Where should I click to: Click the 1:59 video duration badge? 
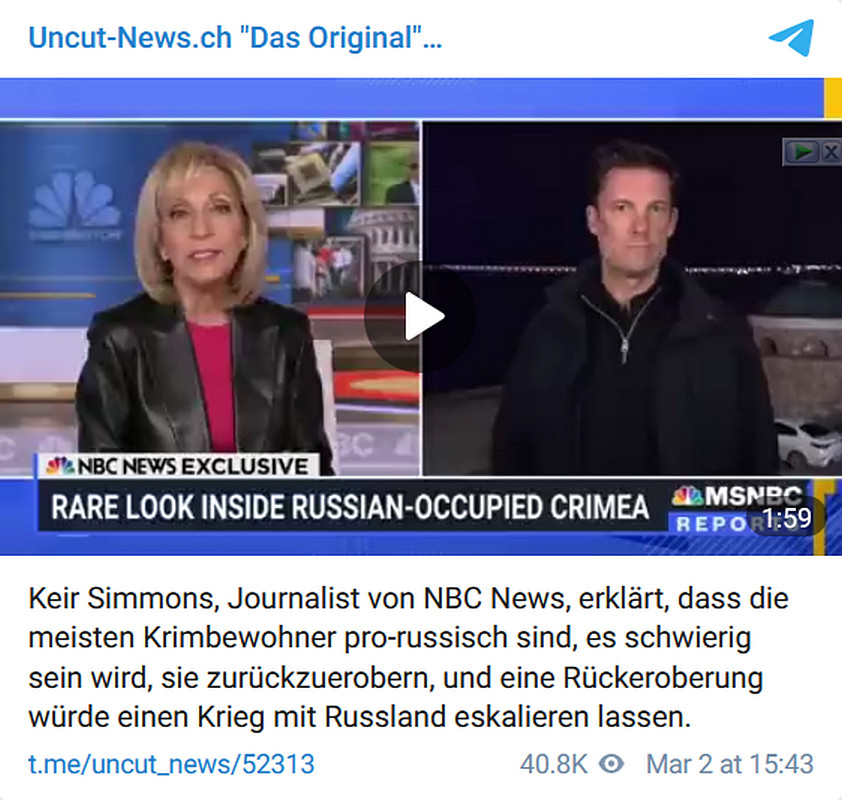pos(786,518)
